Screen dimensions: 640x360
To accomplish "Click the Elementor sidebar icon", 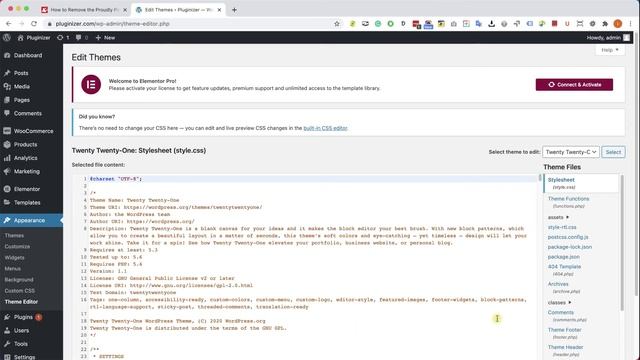I will pyautogui.click(x=7, y=189).
